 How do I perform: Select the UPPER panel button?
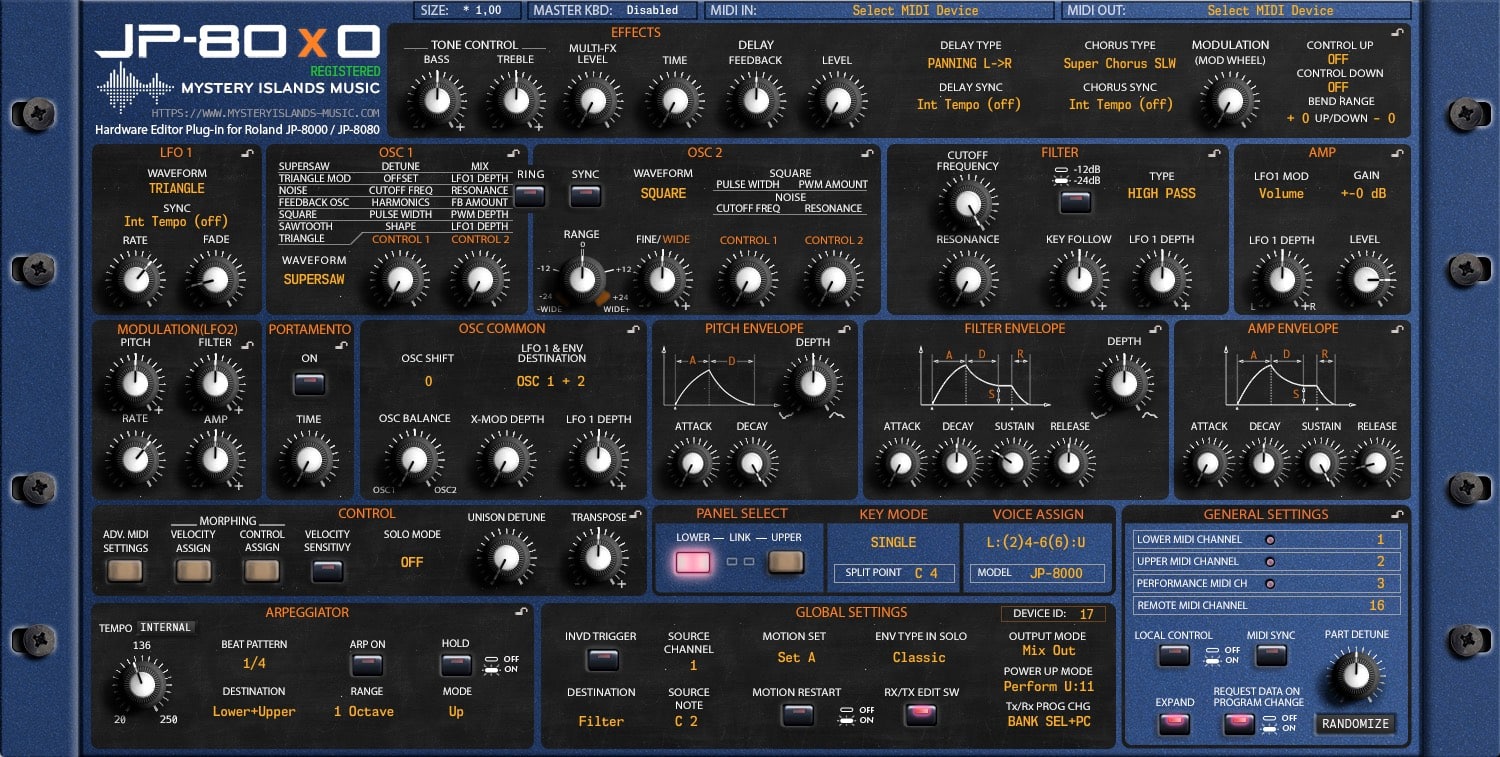click(786, 563)
